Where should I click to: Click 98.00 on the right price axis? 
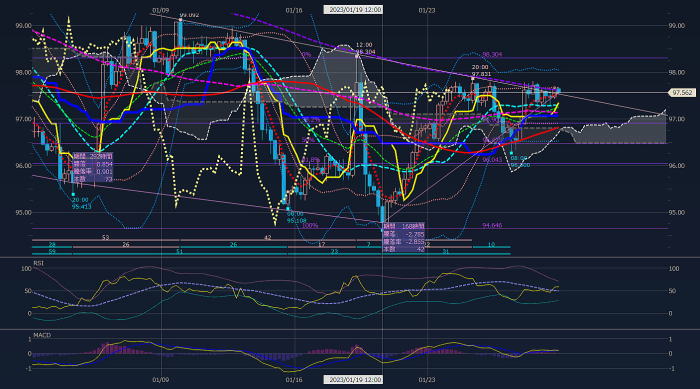click(x=676, y=72)
